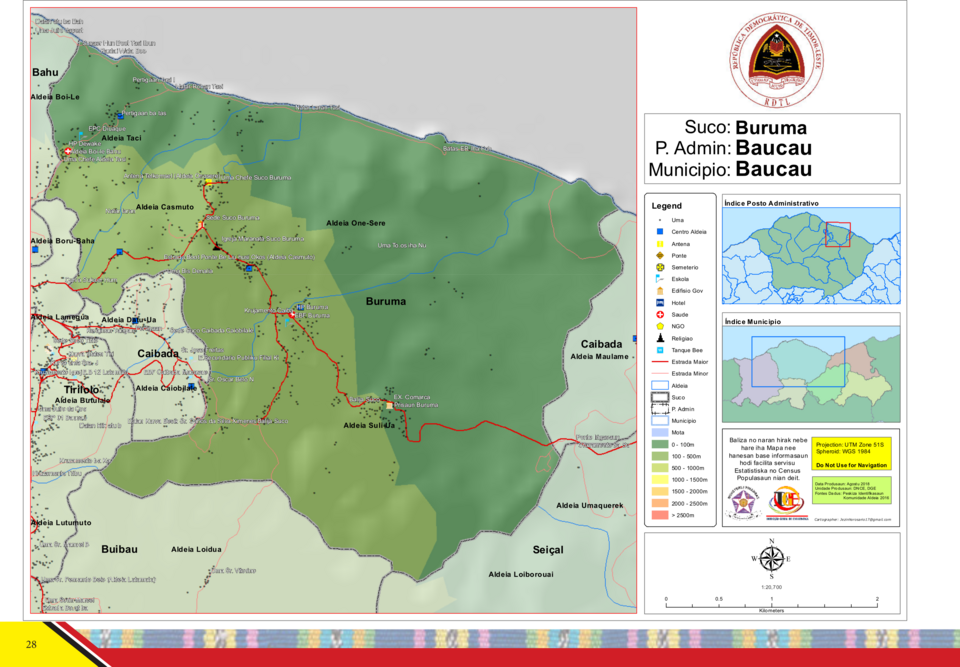This screenshot has width=960, height=667.
Task: Click the page number 28
Action: (31, 644)
